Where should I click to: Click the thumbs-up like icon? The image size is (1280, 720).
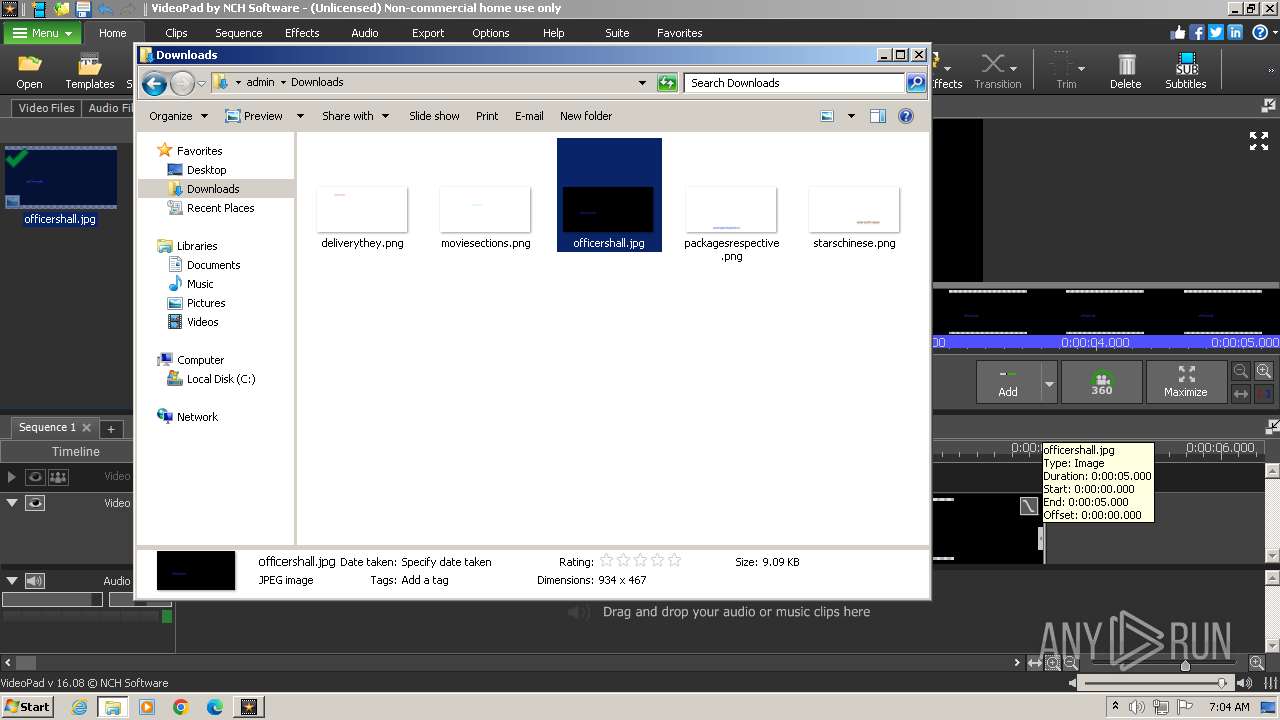coord(1178,32)
